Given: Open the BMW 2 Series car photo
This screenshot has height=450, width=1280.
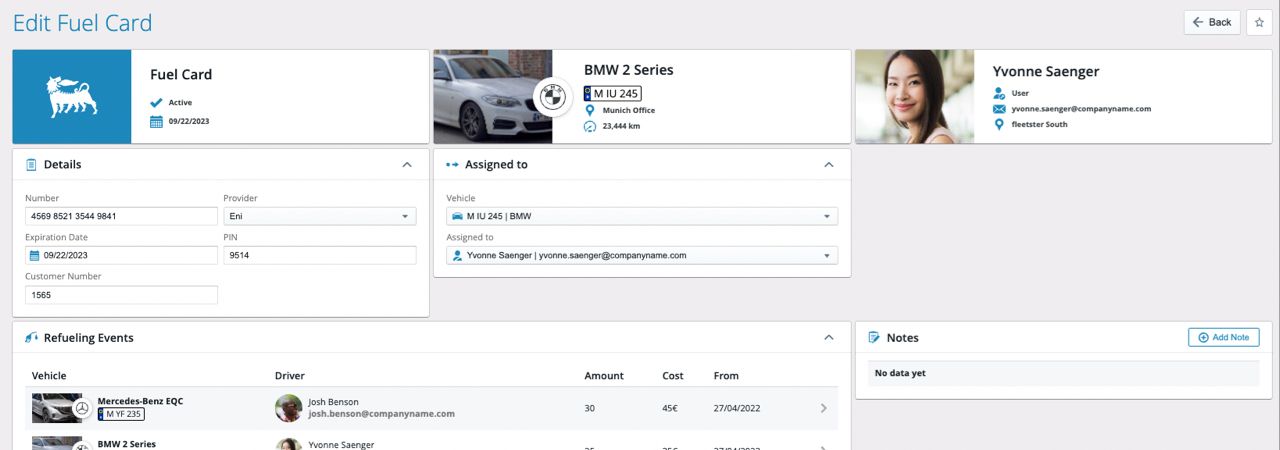Looking at the screenshot, I should [x=492, y=97].
